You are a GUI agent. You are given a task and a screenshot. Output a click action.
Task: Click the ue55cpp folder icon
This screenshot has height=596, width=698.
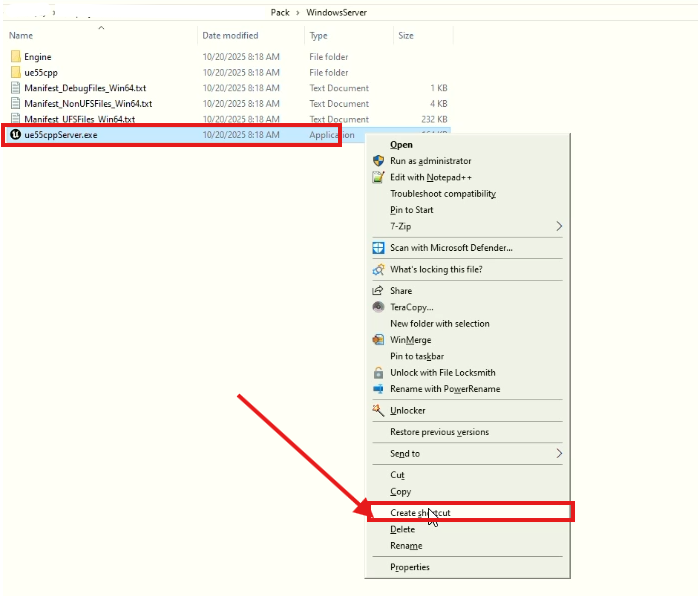[15, 73]
